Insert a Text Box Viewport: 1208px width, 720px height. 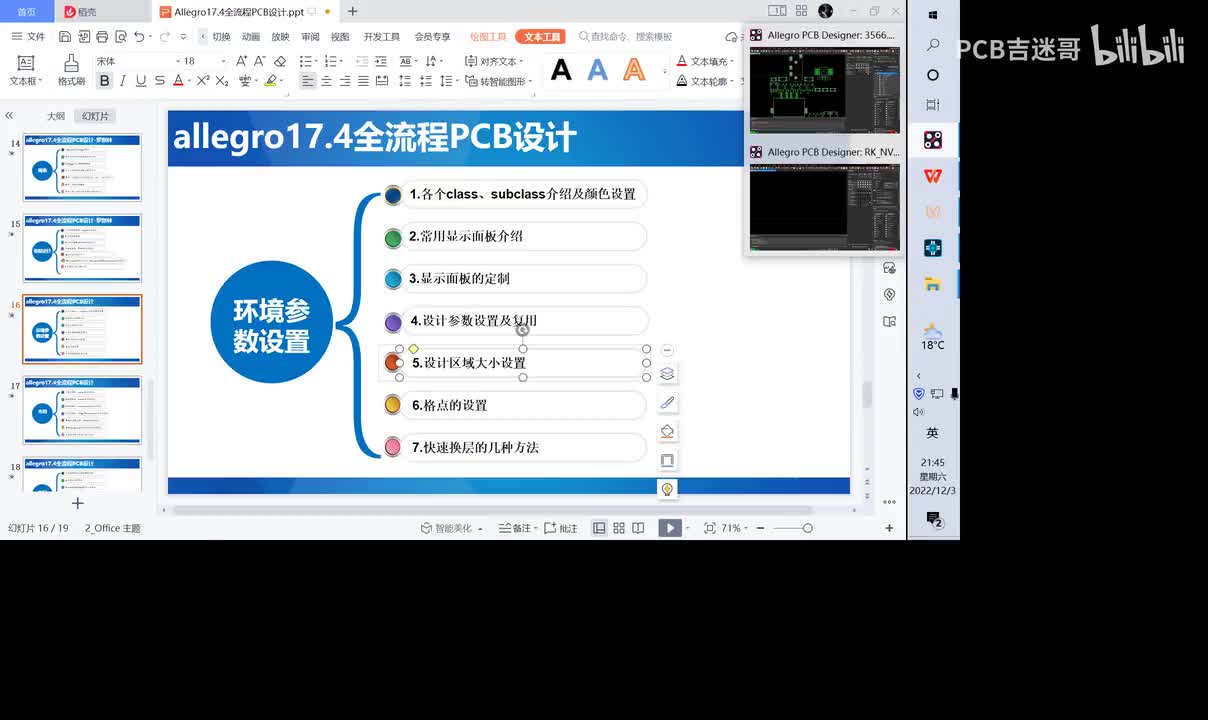(x=24, y=70)
